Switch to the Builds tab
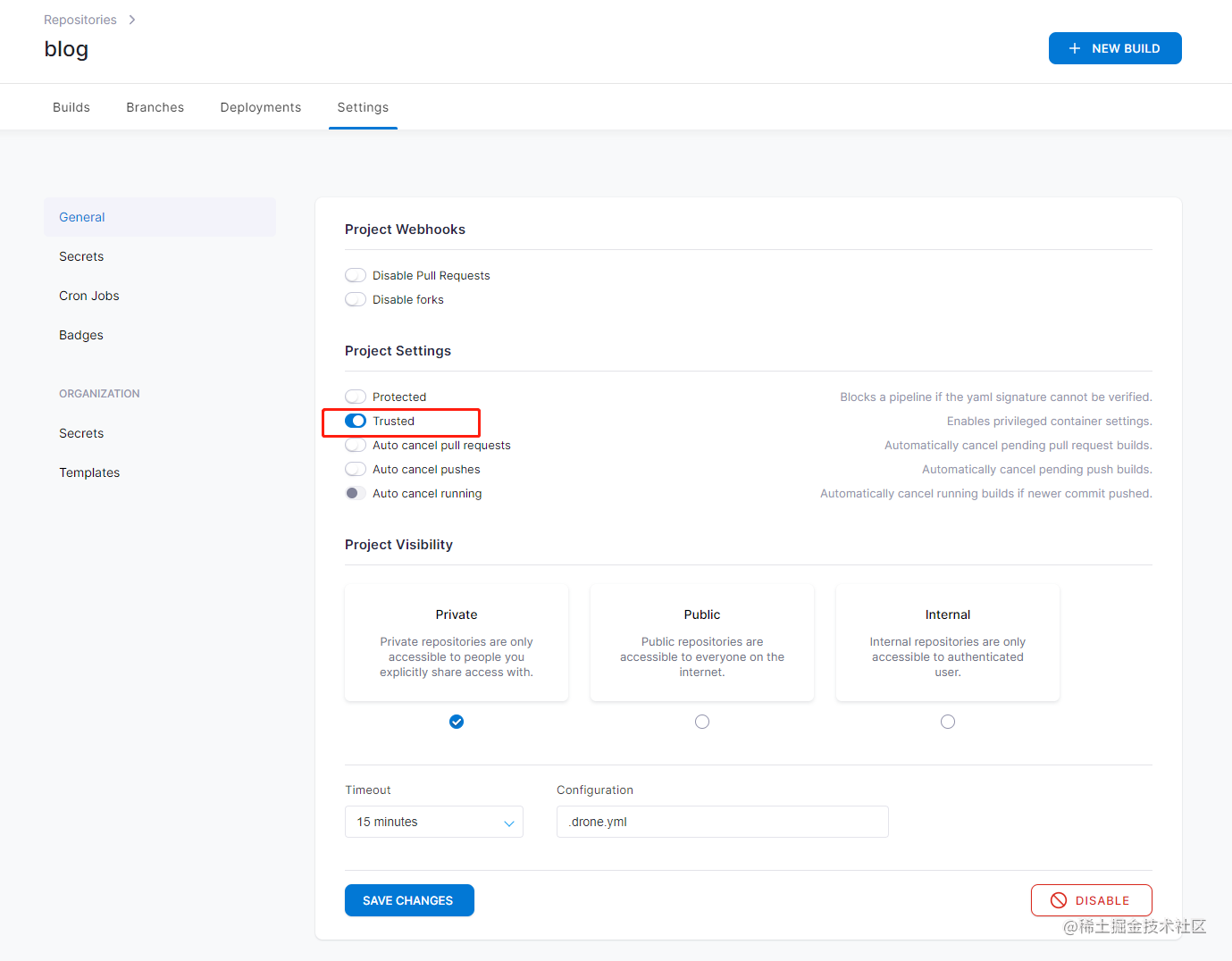The width and height of the screenshot is (1232, 961). coord(71,107)
